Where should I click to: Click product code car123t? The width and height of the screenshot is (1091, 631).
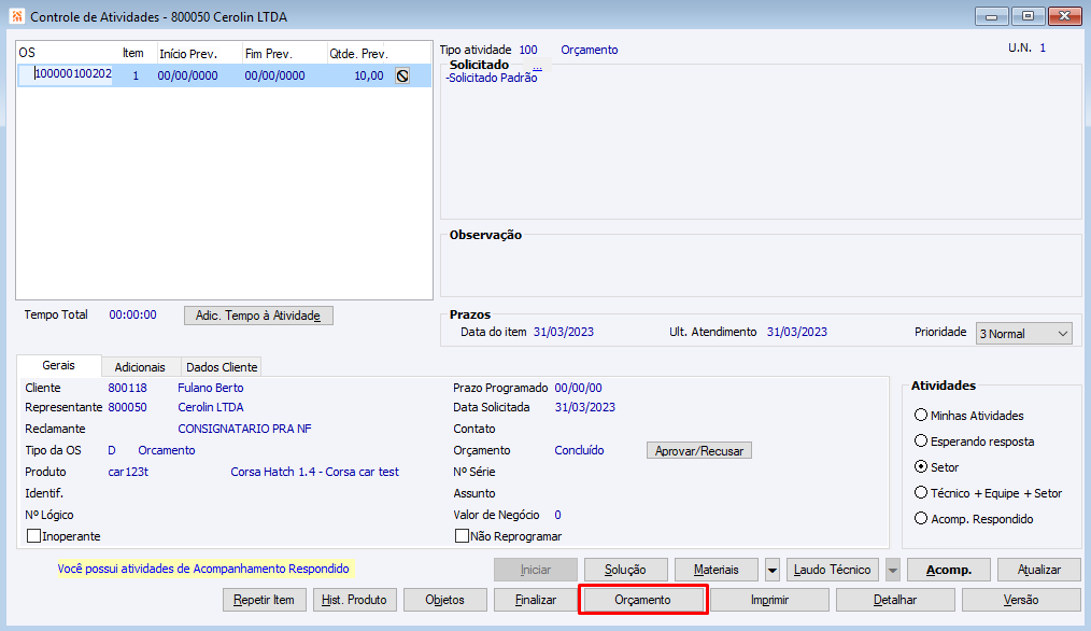128,472
